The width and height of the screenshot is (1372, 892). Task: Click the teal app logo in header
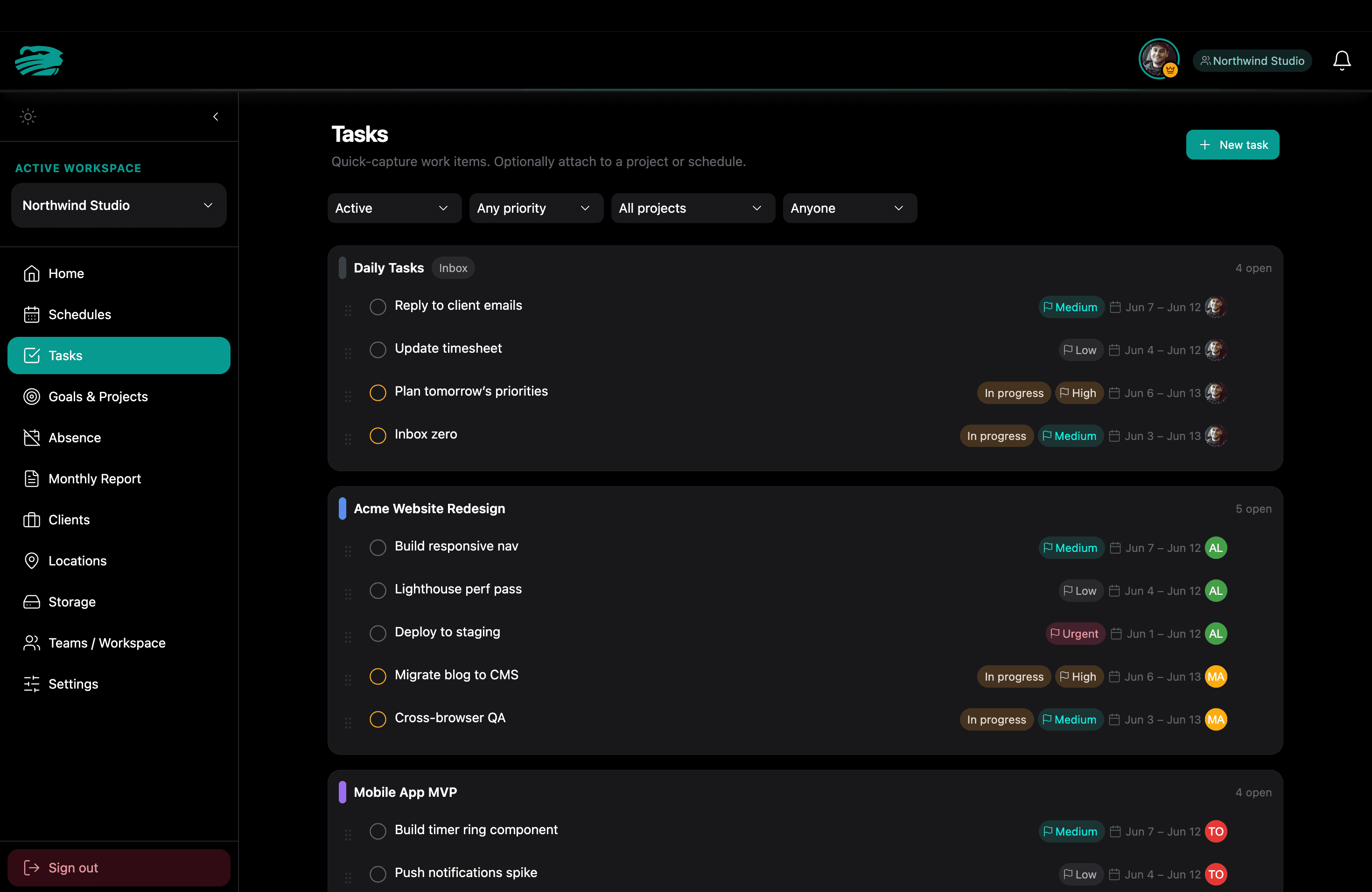point(39,61)
